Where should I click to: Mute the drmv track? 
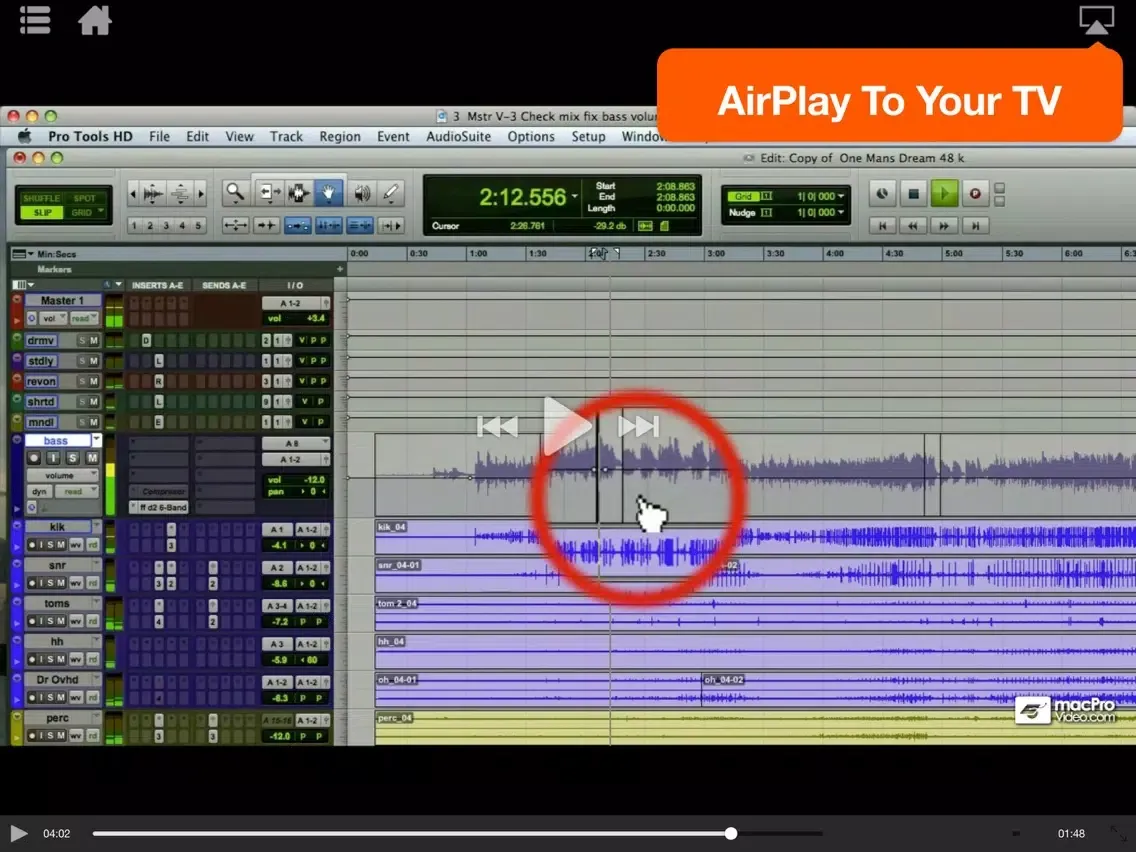point(93,341)
